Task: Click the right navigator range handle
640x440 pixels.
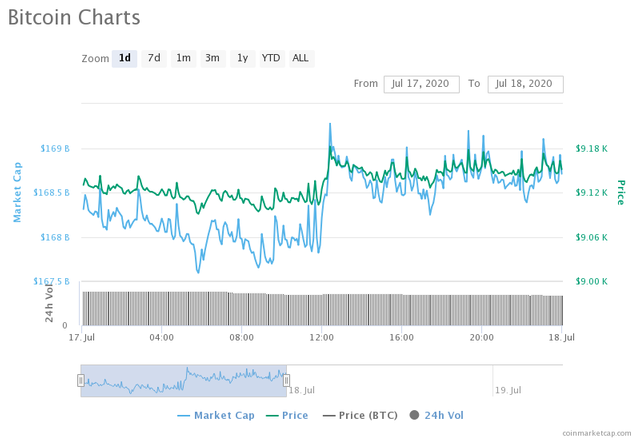Action: tap(287, 380)
